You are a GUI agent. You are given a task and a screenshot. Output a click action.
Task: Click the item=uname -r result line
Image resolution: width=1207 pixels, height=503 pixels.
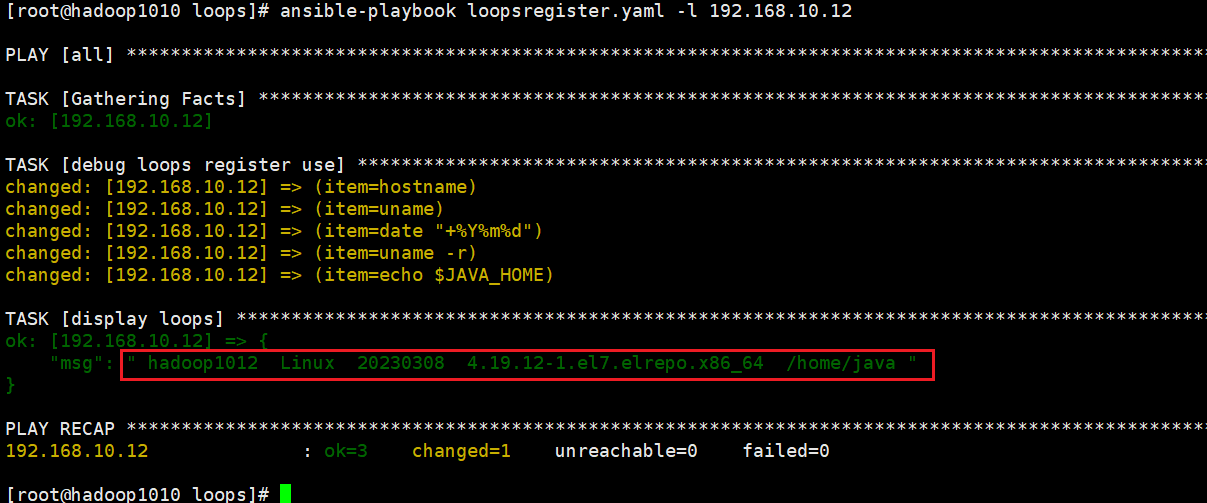(x=242, y=253)
